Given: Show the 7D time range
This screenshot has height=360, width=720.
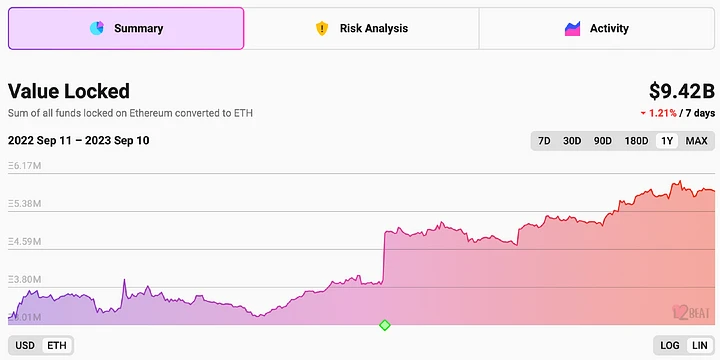Looking at the screenshot, I should click(x=544, y=141).
